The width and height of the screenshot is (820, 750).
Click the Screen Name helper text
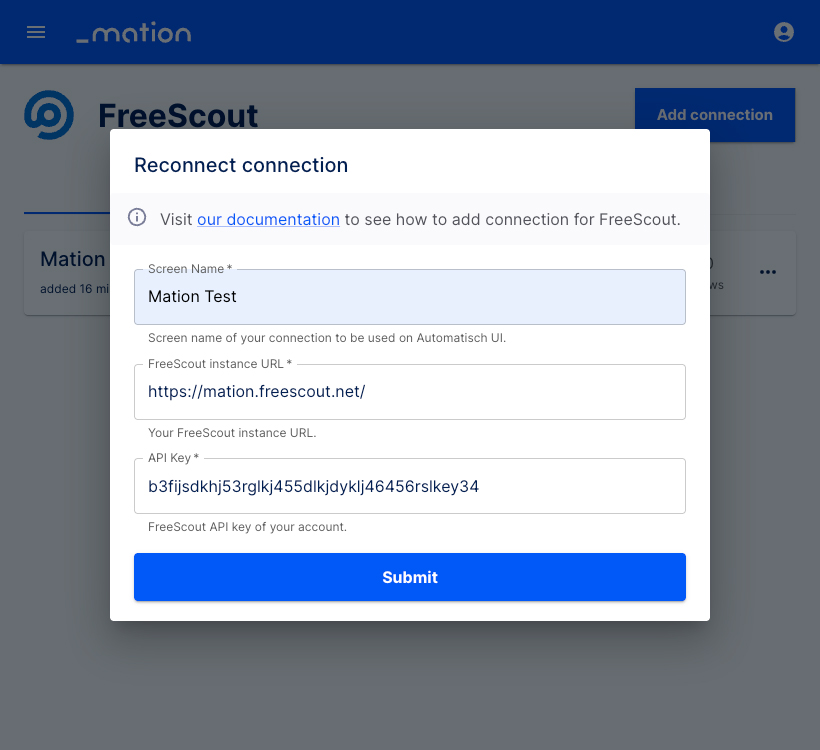(327, 338)
